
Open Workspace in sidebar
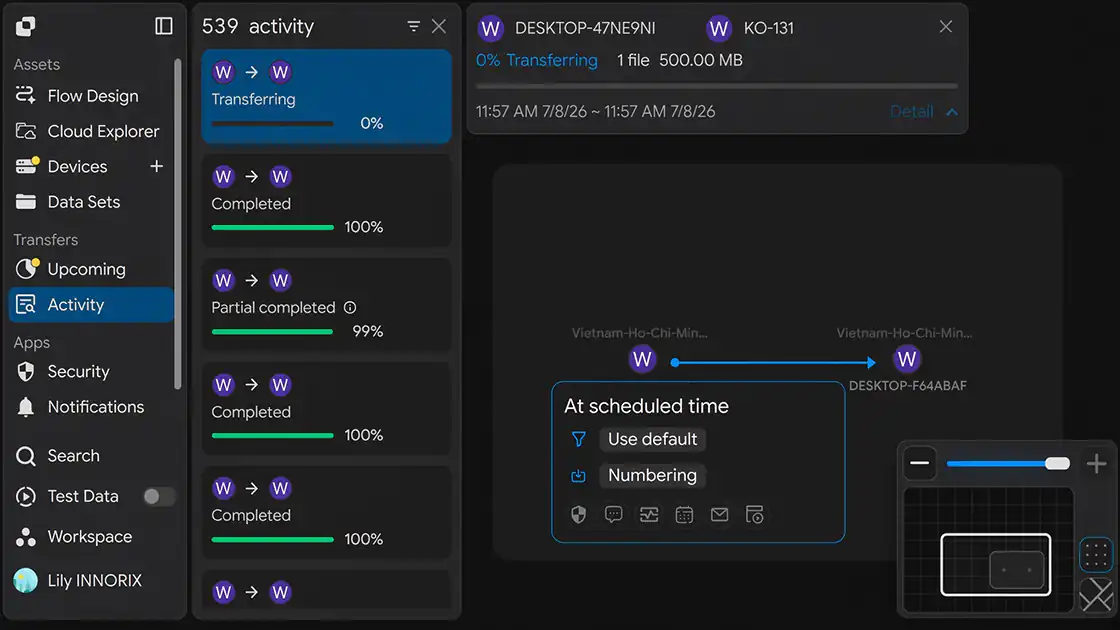tap(91, 537)
